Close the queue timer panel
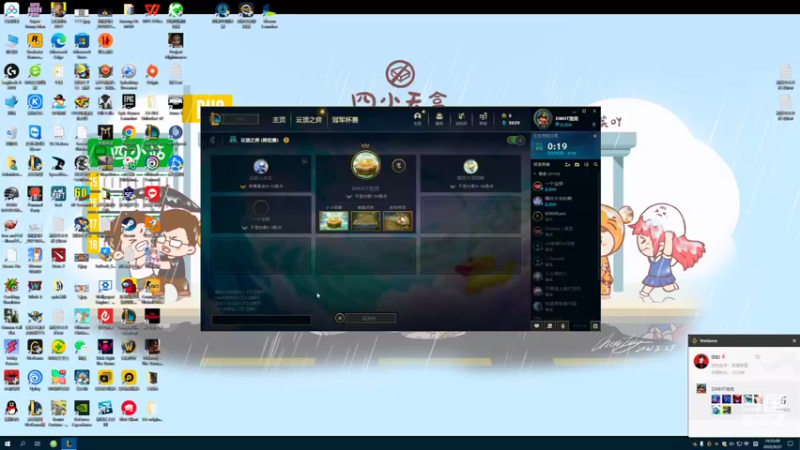This screenshot has height=450, width=800. click(x=594, y=136)
